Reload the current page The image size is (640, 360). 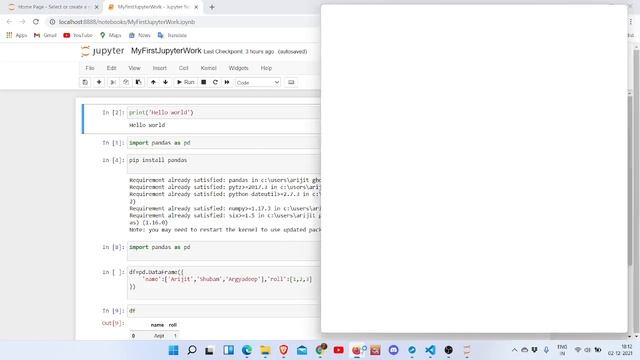[36, 22]
